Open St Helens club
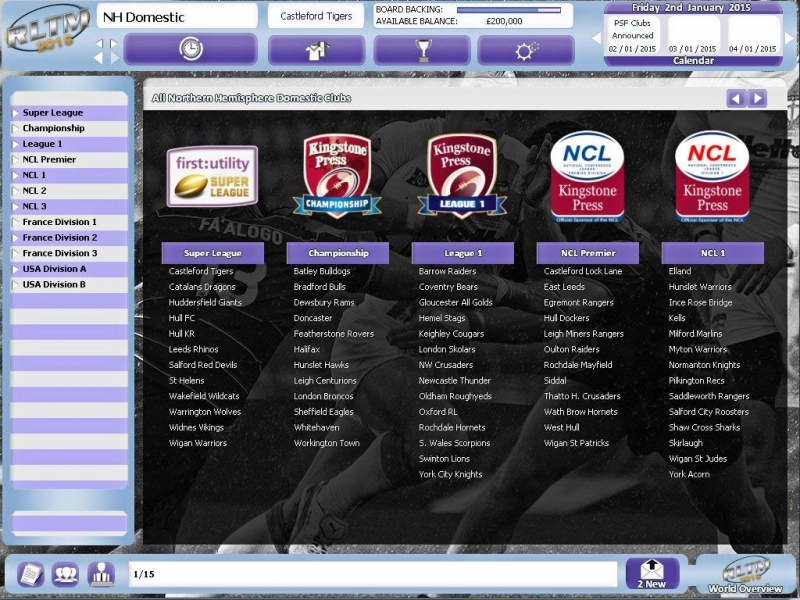 pos(186,381)
